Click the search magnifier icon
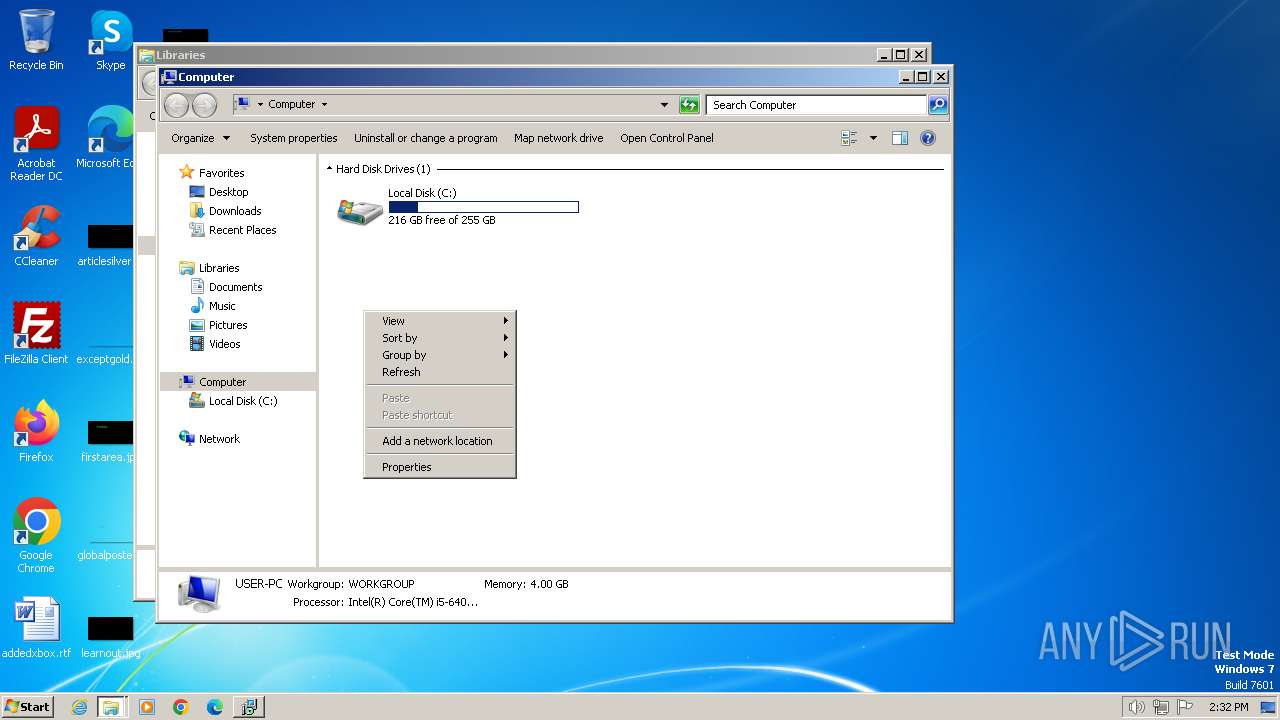The width and height of the screenshot is (1280, 720). [x=938, y=104]
